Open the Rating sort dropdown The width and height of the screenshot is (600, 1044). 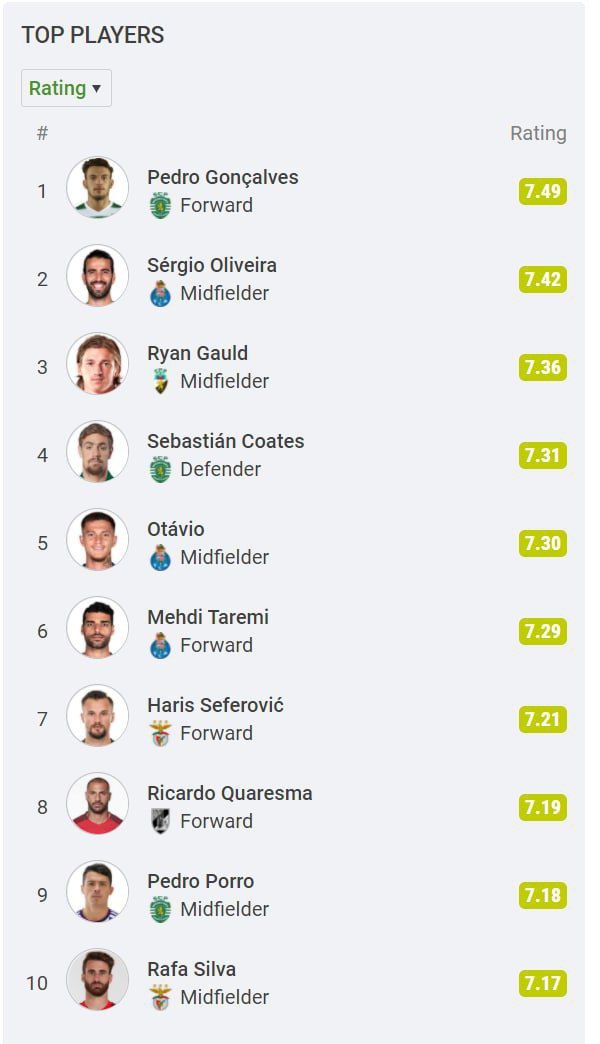point(66,88)
